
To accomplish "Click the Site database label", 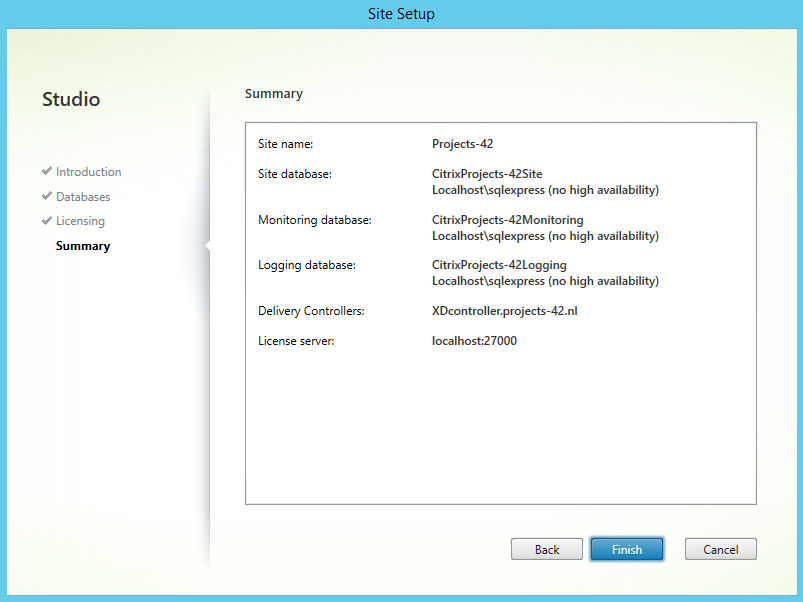I will point(294,174).
